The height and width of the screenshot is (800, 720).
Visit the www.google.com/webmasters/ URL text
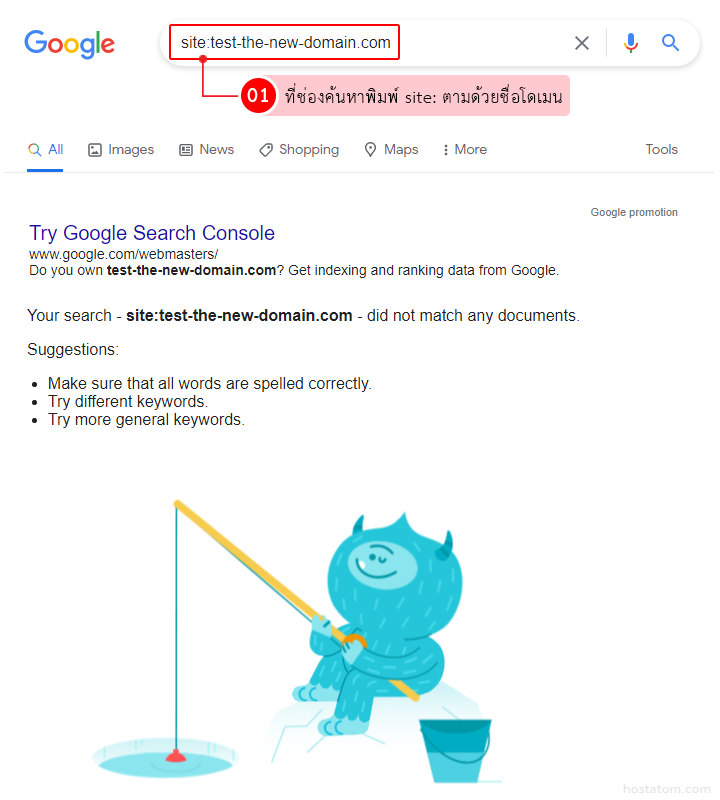click(x=123, y=254)
